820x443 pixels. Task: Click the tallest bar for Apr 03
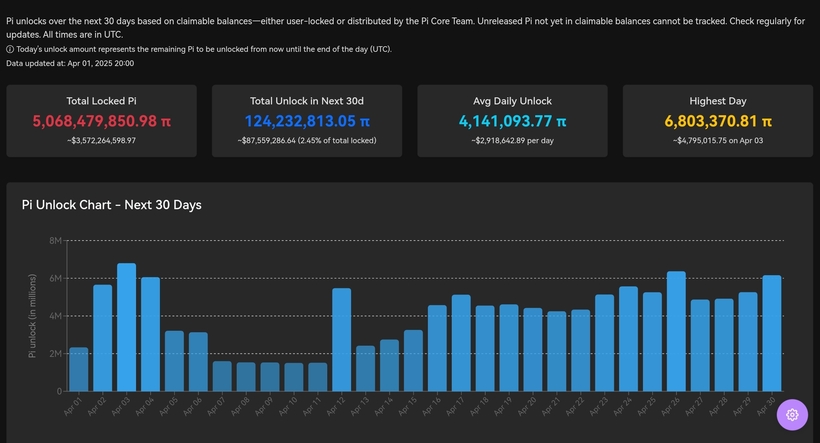pyautogui.click(x=127, y=327)
